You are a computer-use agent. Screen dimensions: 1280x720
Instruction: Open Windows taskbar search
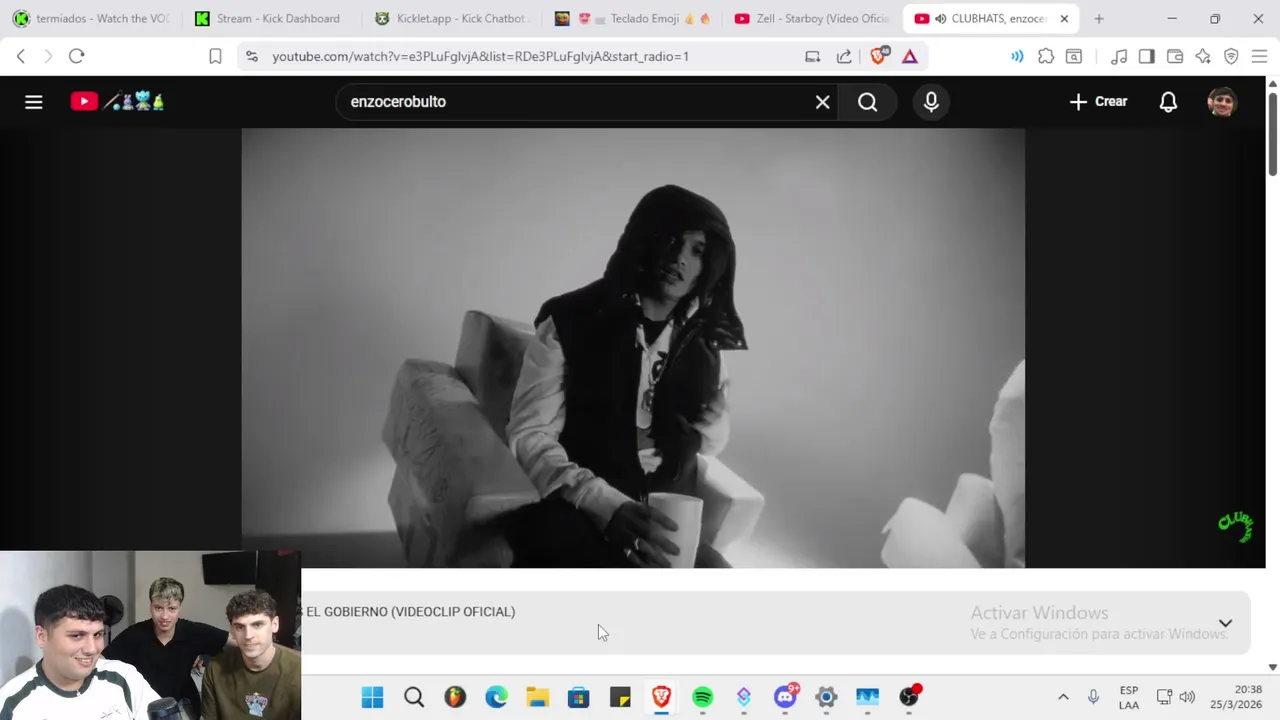[413, 697]
